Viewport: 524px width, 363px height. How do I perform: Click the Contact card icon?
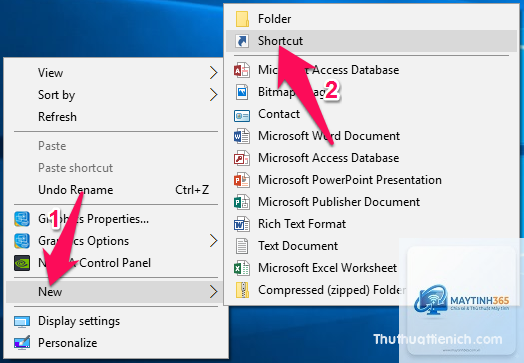242,116
